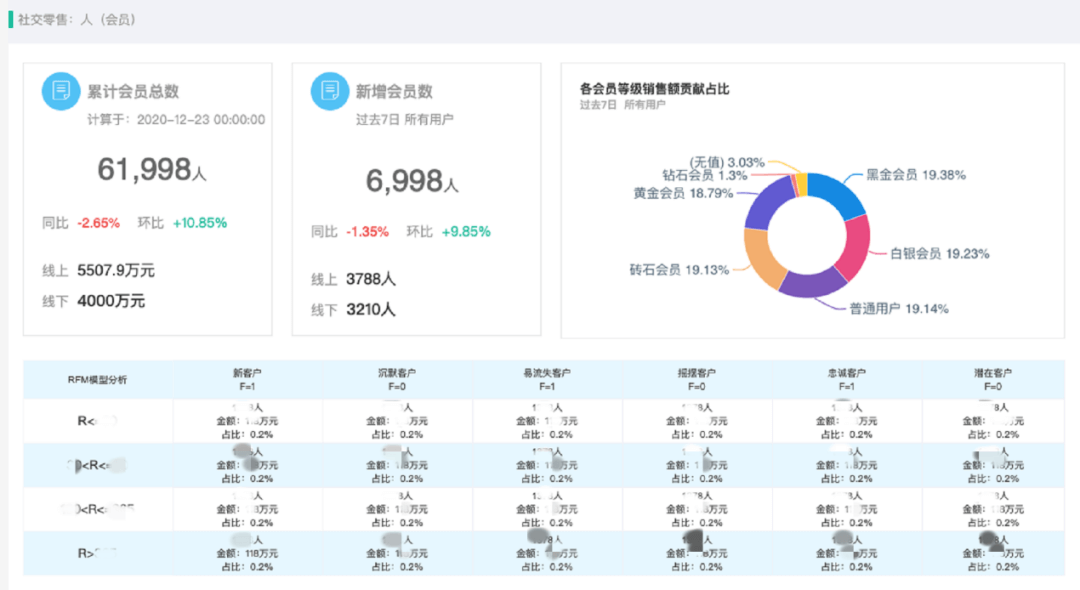Select the 沉默客户 F=0 column header
1080x590 pixels.
tap(397, 379)
